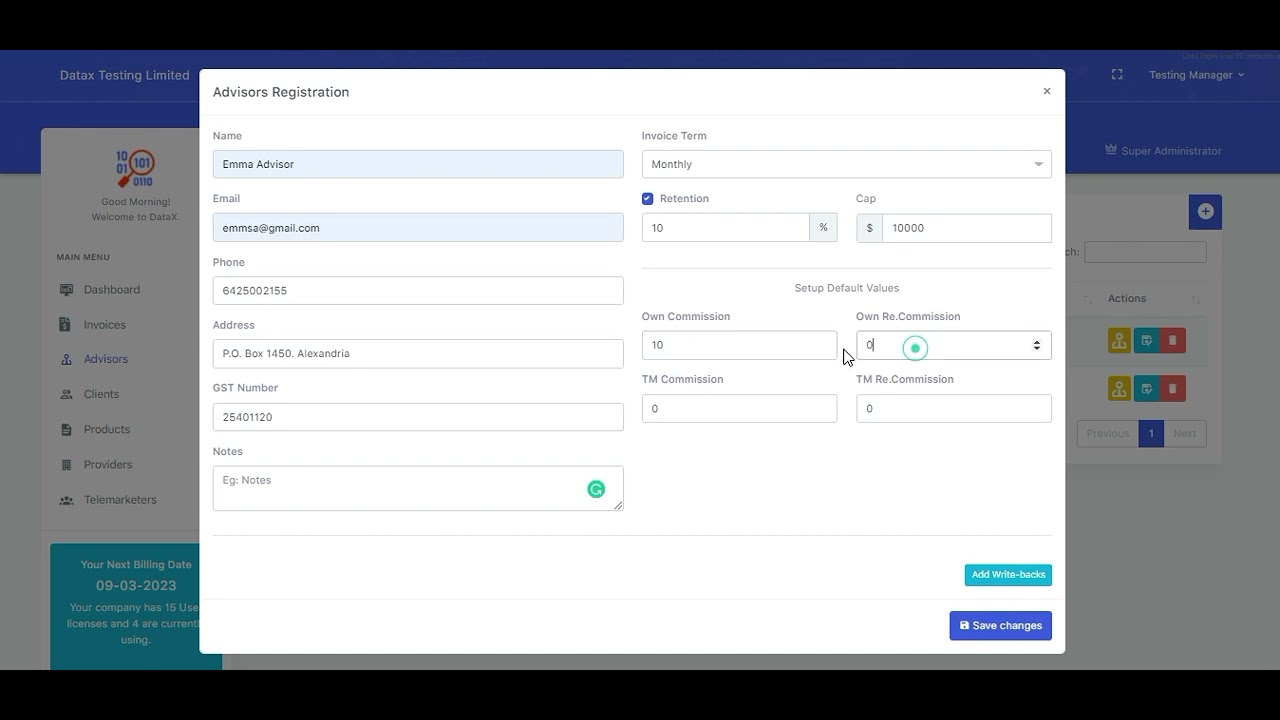Click the Own Commission field

coord(740,345)
